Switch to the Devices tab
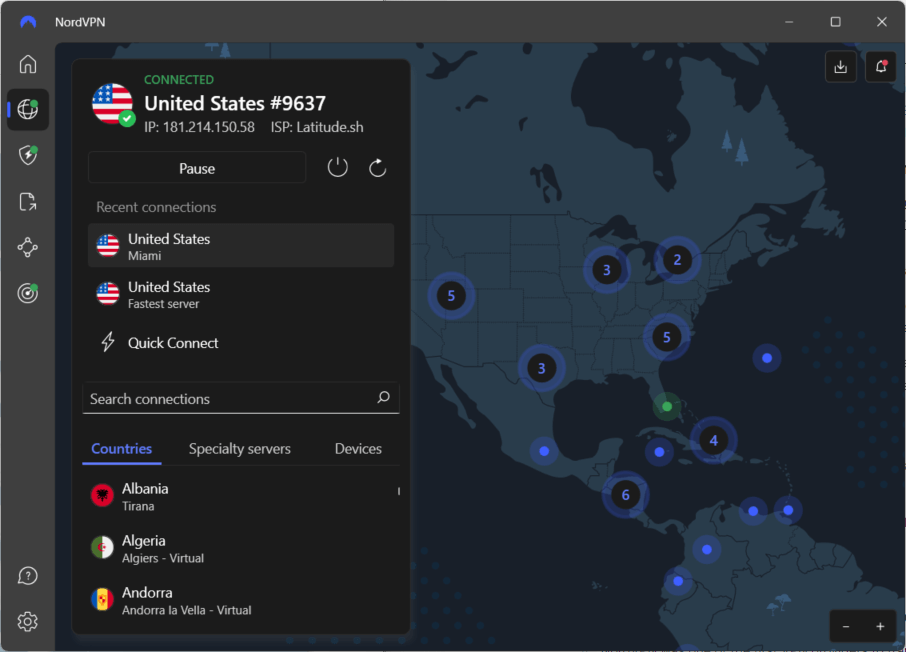Viewport: 906px width, 652px height. tap(358, 449)
